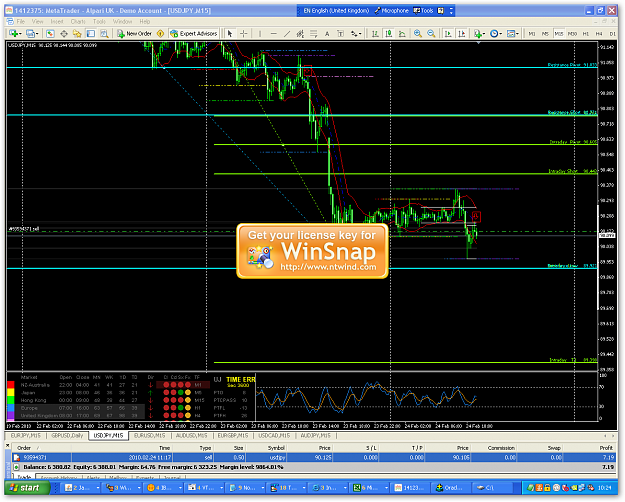This screenshot has width=625, height=502.
Task: Select the Equidistant Channel tool
Action: pos(300,34)
